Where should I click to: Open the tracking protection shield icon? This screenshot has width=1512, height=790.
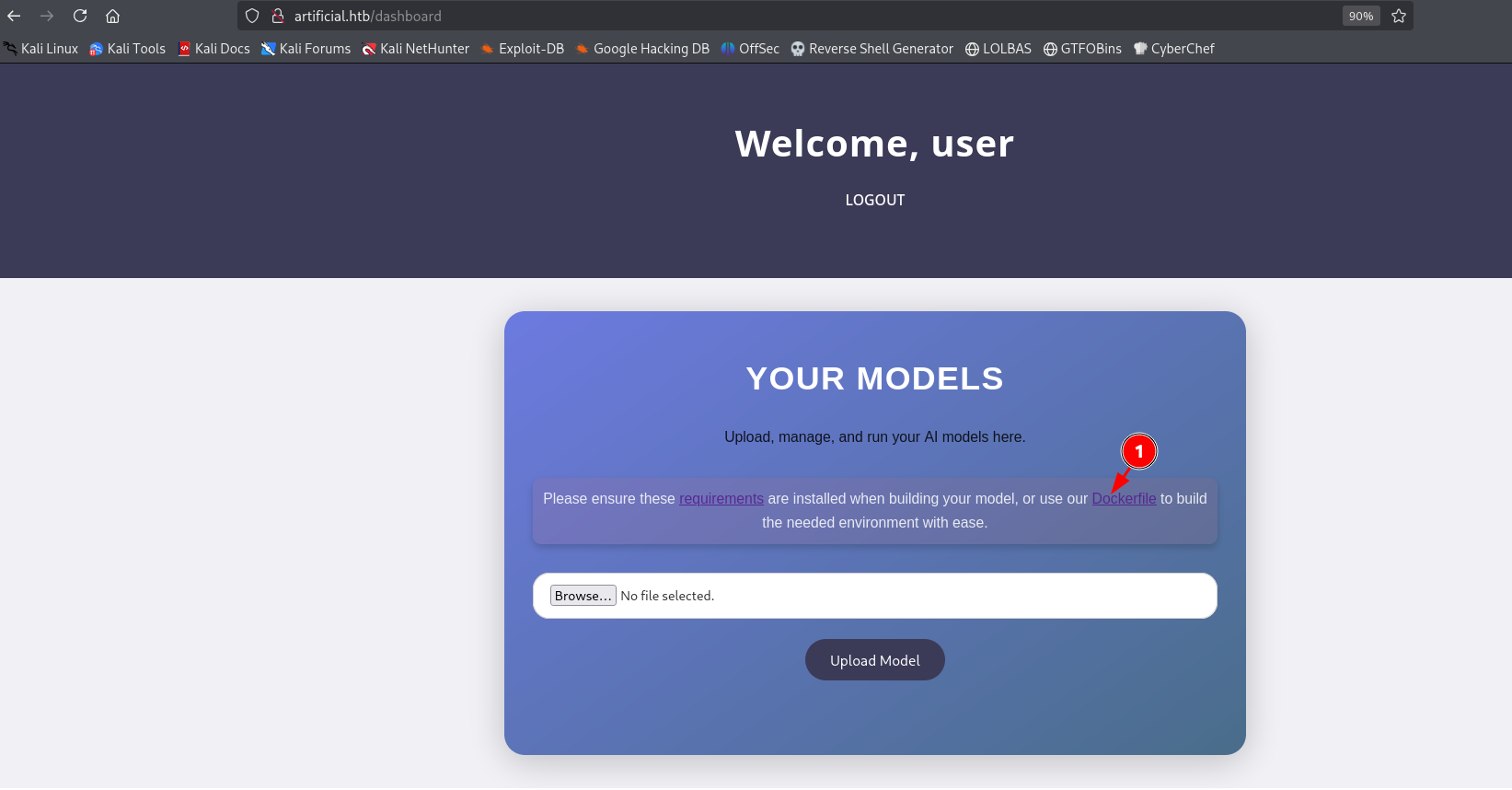pos(252,16)
